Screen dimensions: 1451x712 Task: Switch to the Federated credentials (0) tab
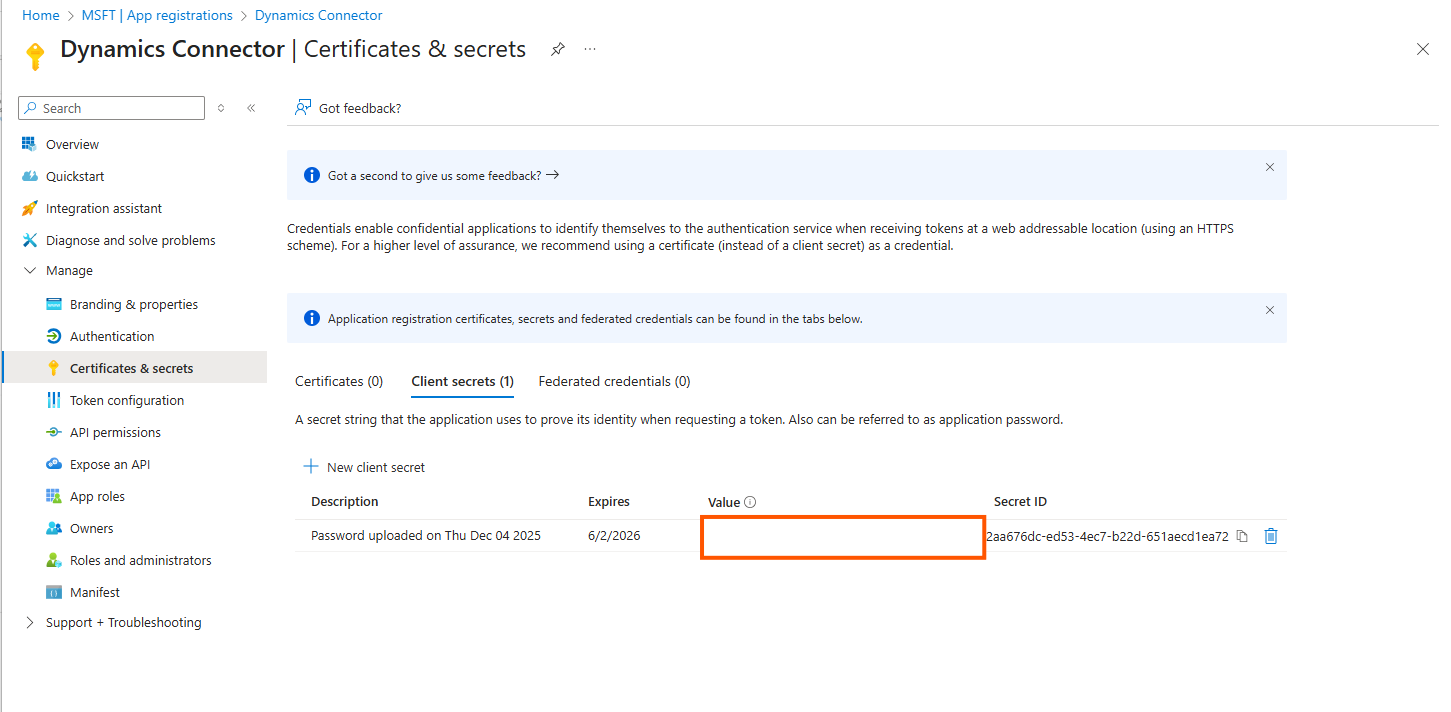(x=614, y=381)
